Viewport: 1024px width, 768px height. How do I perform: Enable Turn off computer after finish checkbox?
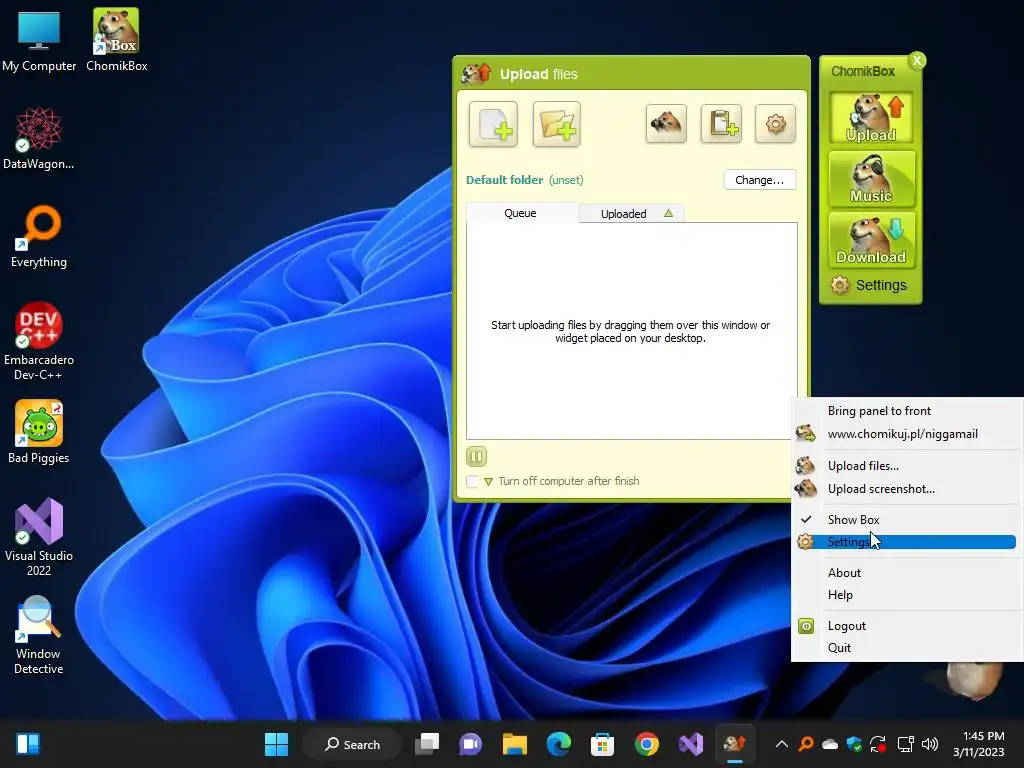pyautogui.click(x=472, y=481)
